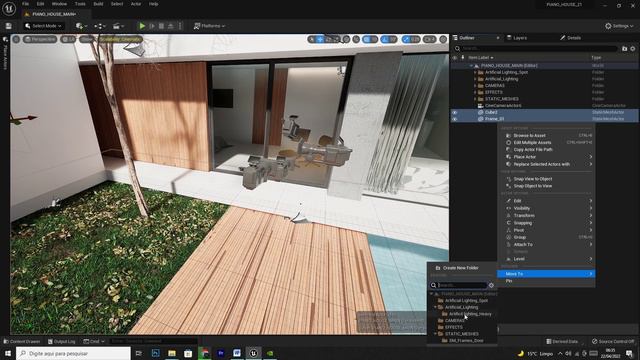This screenshot has height=360, width=640.
Task: Open the Outliner settings gear
Action: (x=633, y=49)
